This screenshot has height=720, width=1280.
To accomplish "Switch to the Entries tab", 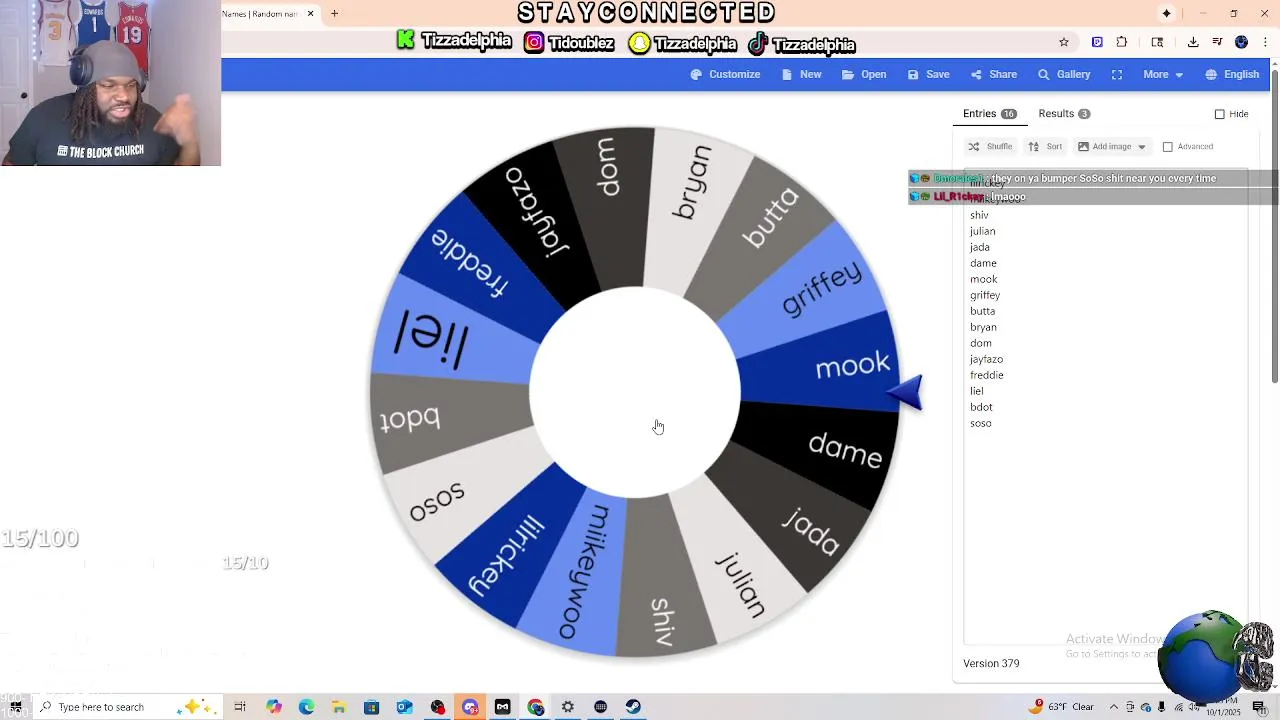I will click(x=989, y=113).
